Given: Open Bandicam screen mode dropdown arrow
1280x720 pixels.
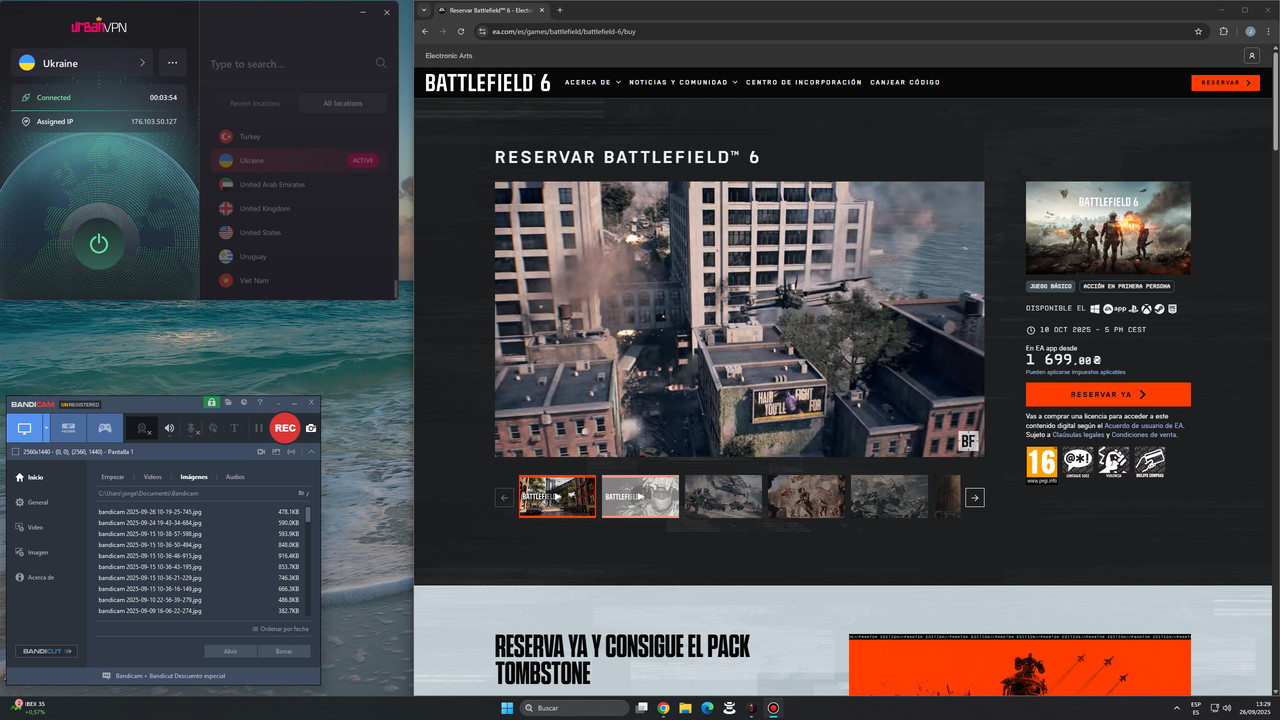Looking at the screenshot, I should coord(46,428).
